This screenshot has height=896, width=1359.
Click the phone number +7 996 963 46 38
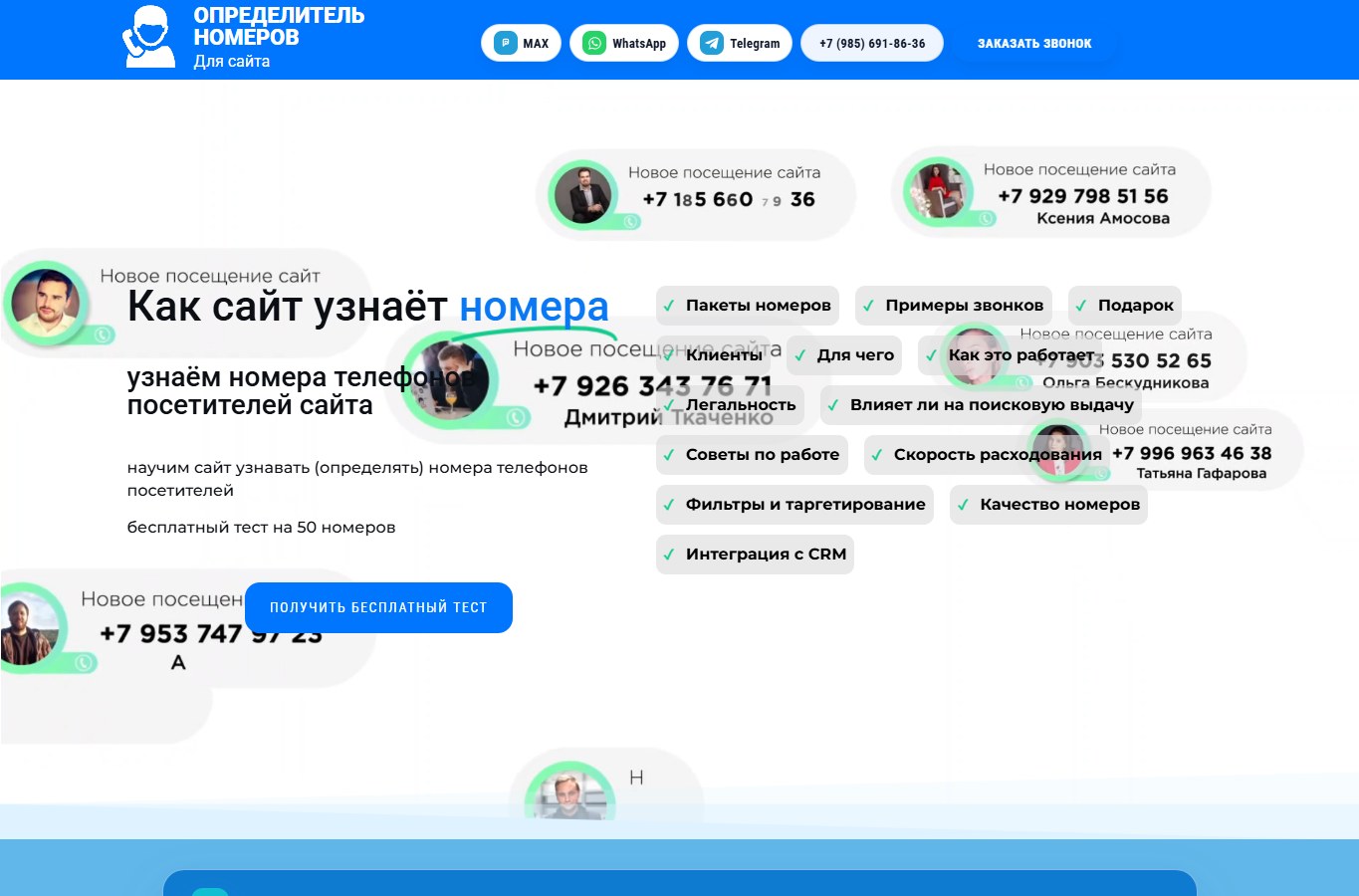tap(1192, 453)
